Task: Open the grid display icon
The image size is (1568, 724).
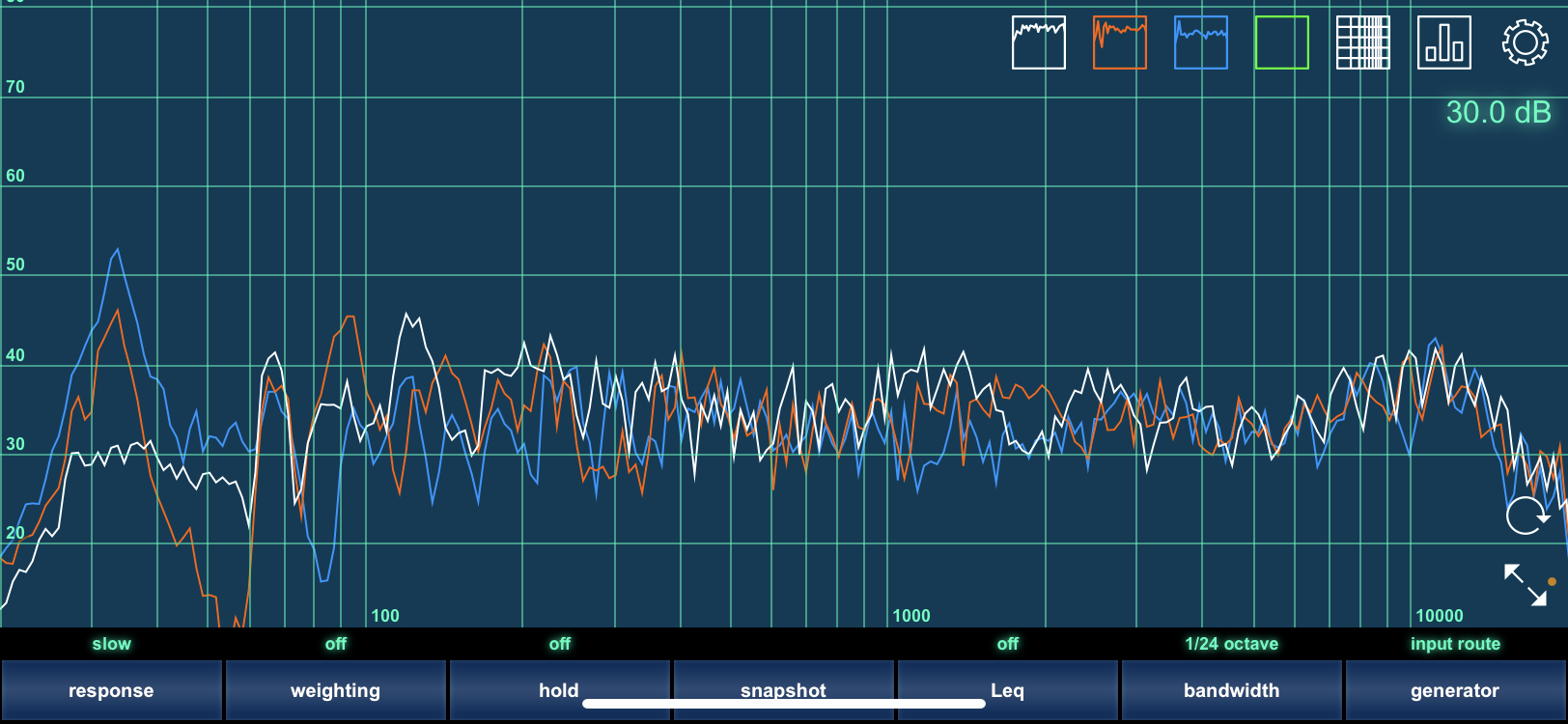Action: (1362, 42)
